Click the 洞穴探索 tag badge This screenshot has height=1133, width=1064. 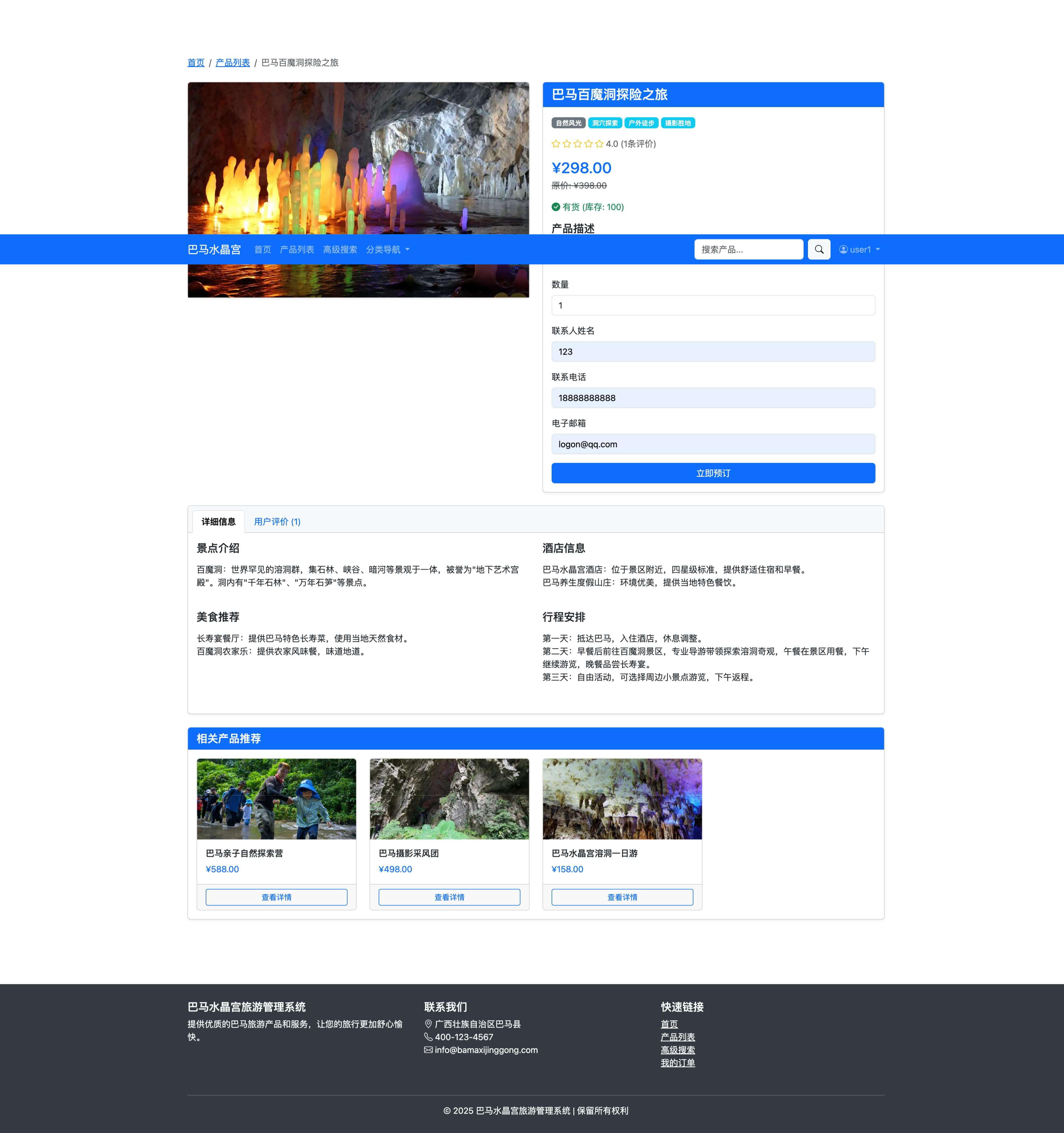pyautogui.click(x=605, y=123)
